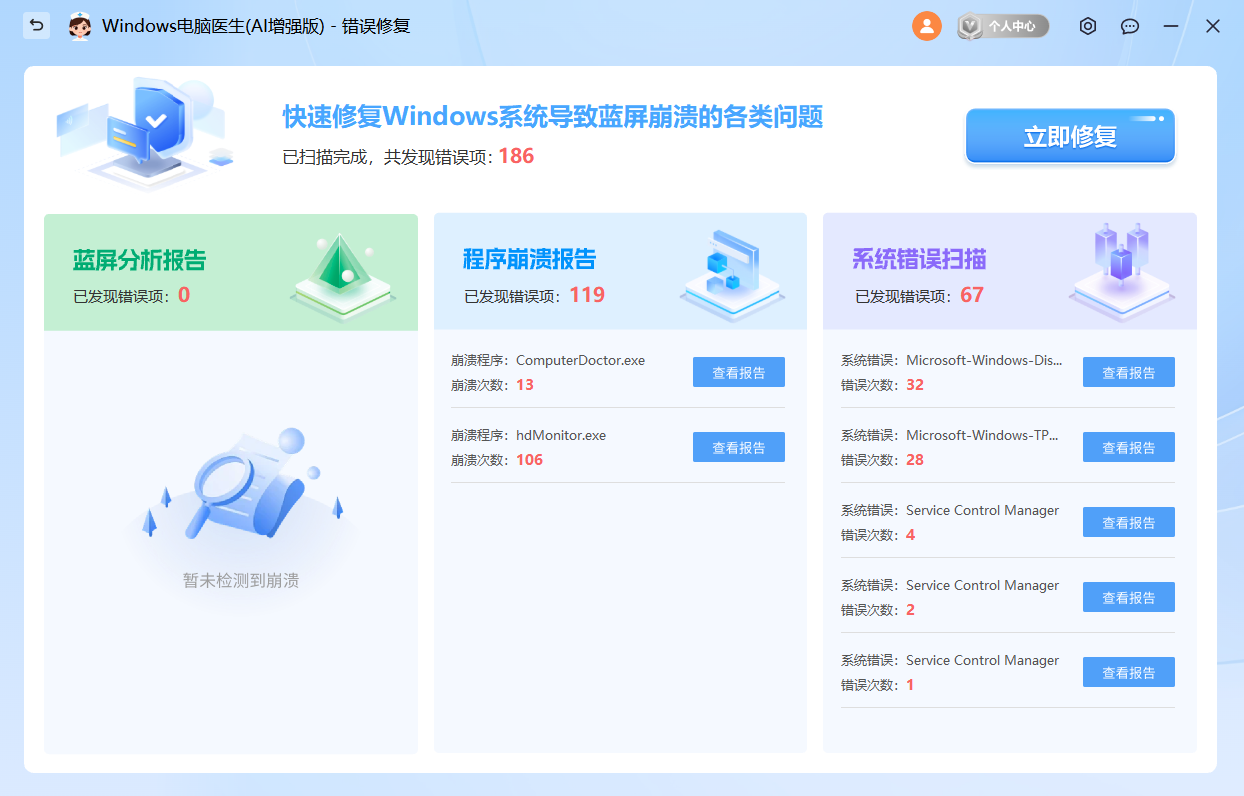
Task: Click the magnifier illustration above 暂未检测到崩溃
Action: pyautogui.click(x=242, y=490)
